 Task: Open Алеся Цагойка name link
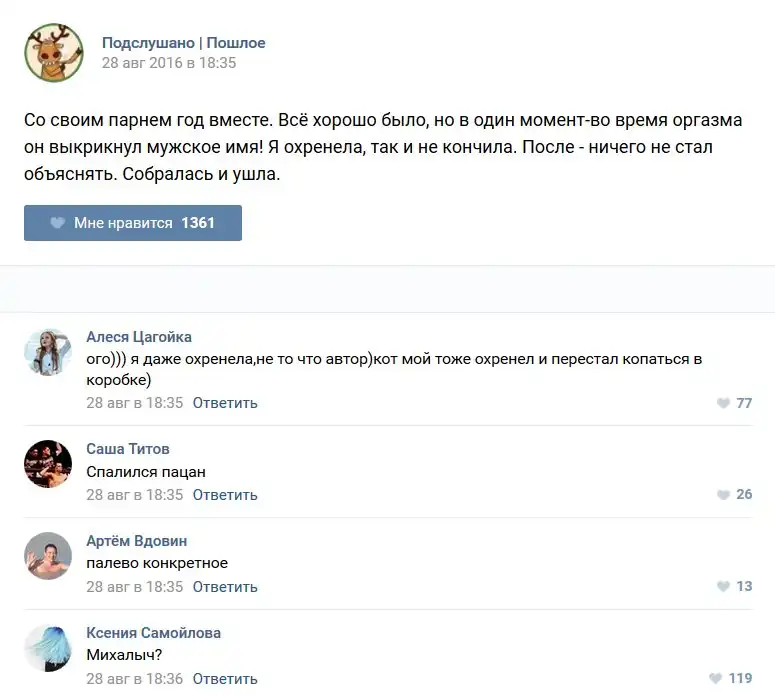(x=139, y=337)
